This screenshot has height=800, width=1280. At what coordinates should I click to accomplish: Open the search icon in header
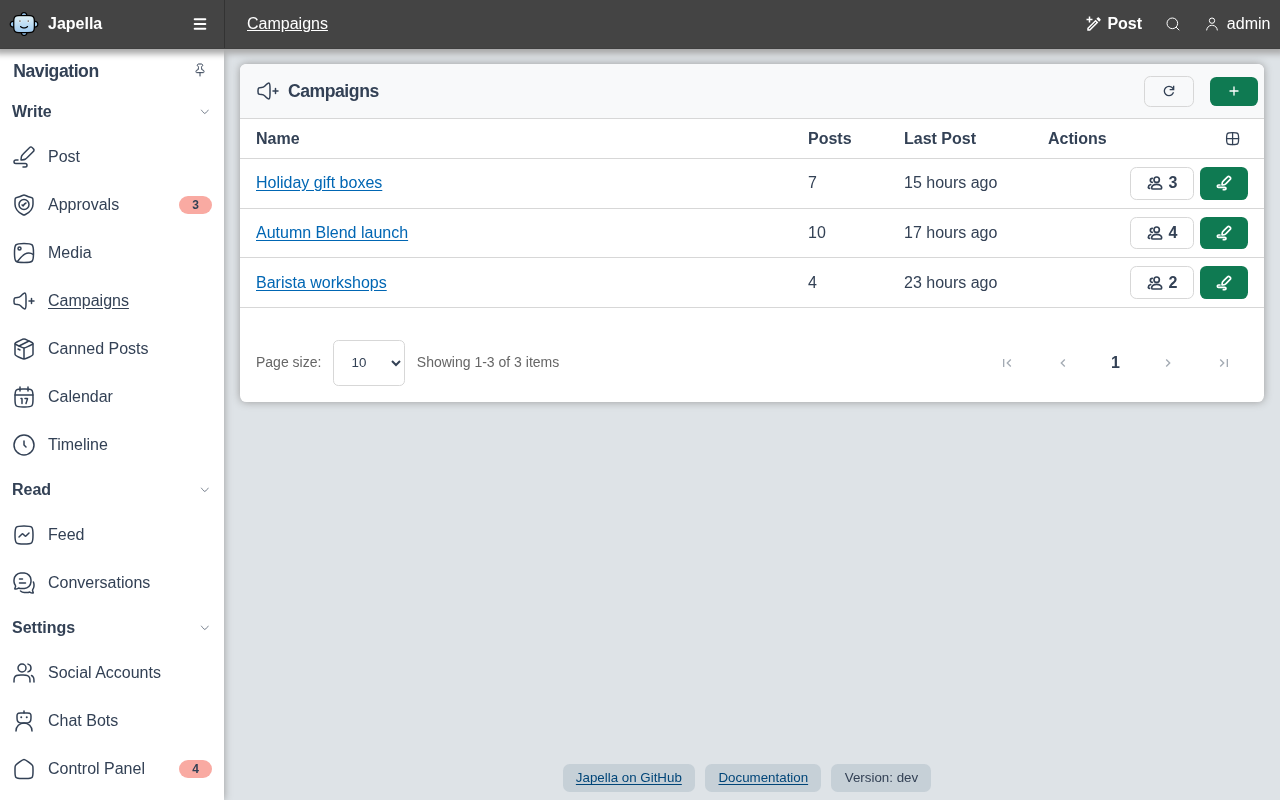click(x=1173, y=24)
